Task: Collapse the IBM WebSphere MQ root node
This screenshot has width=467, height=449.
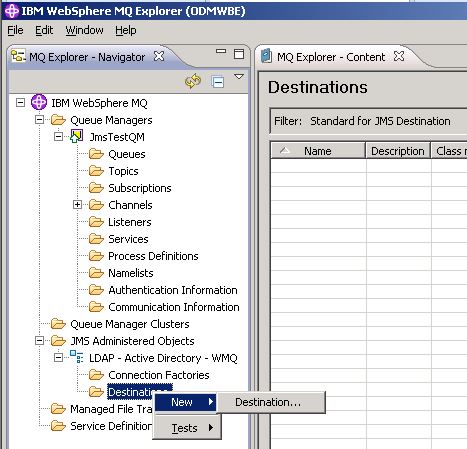Action: (x=21, y=102)
